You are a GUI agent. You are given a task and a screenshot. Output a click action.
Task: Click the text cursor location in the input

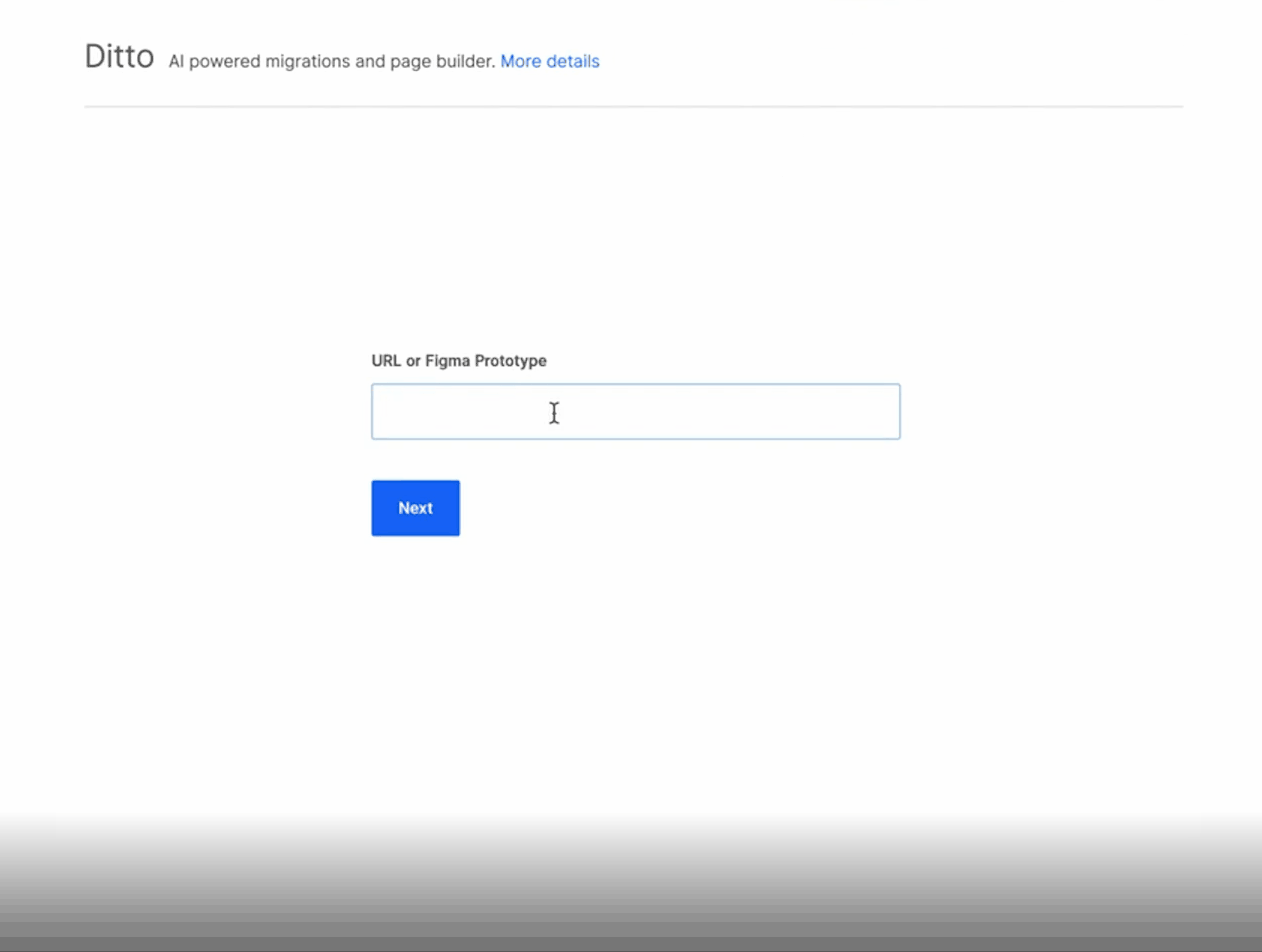(x=554, y=412)
